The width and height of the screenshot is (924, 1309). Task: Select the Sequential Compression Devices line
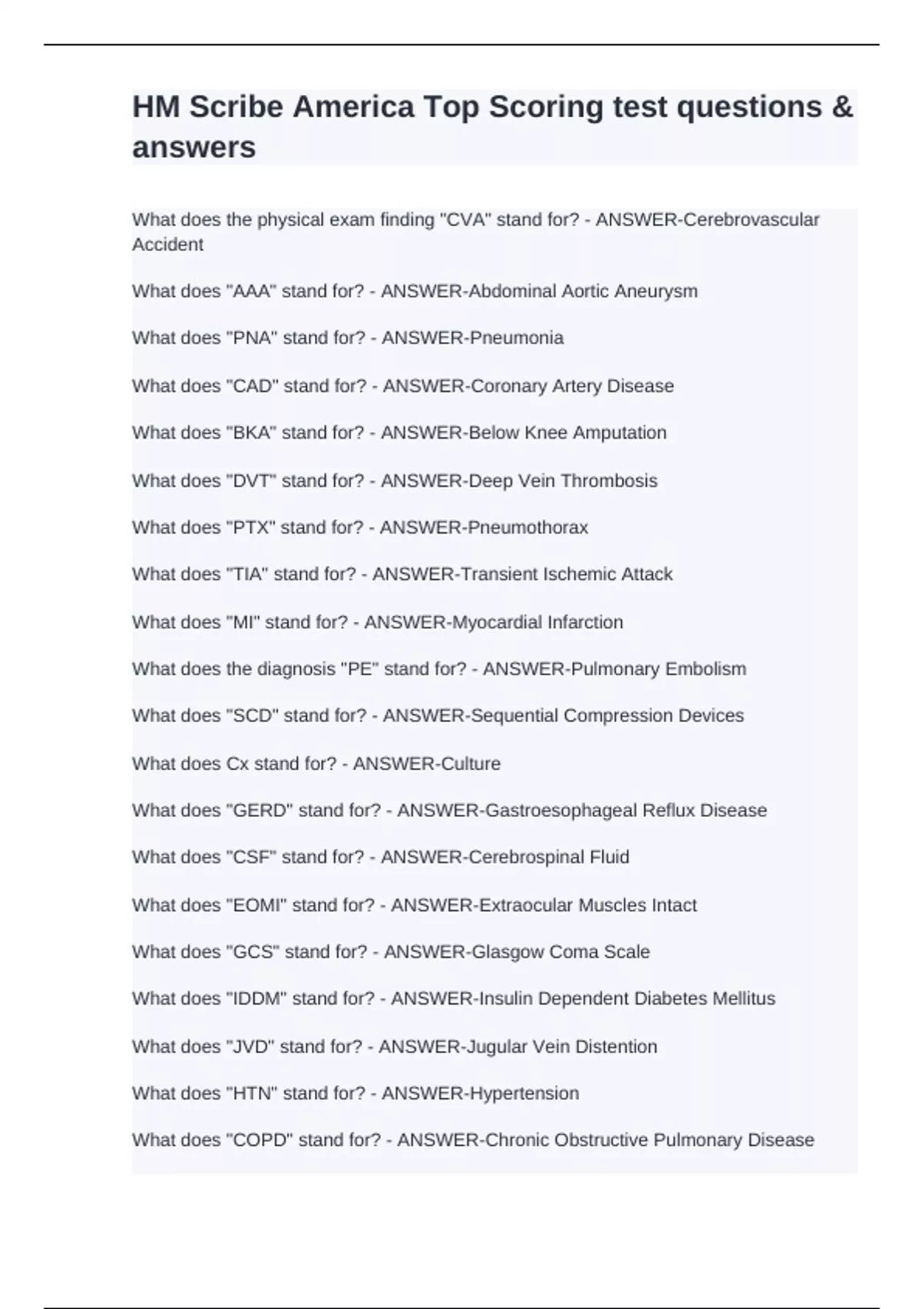click(437, 716)
